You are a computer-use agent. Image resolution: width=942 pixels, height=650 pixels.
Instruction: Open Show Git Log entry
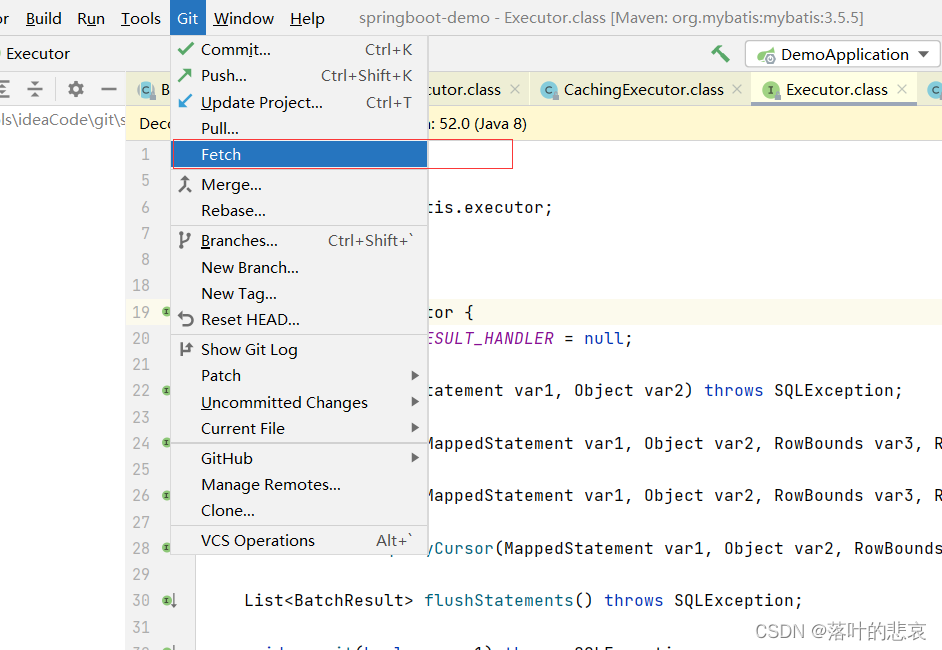[x=299, y=350]
